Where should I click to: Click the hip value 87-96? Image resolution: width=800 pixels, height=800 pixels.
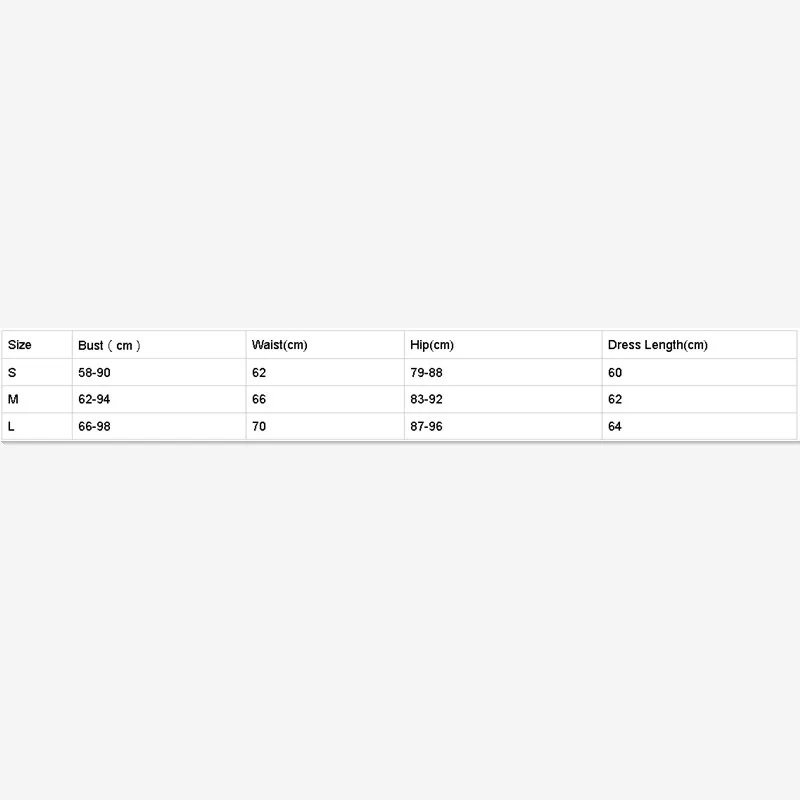pos(503,426)
